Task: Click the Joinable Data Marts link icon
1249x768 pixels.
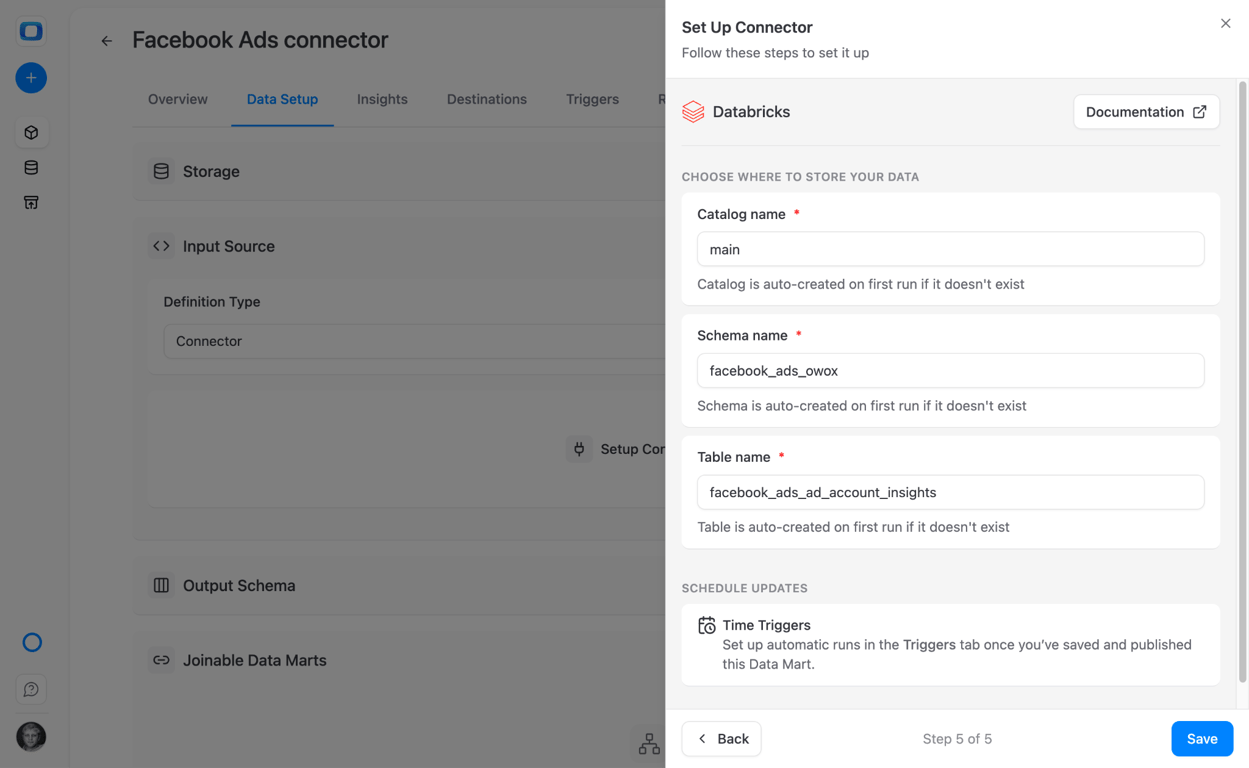Action: [161, 660]
